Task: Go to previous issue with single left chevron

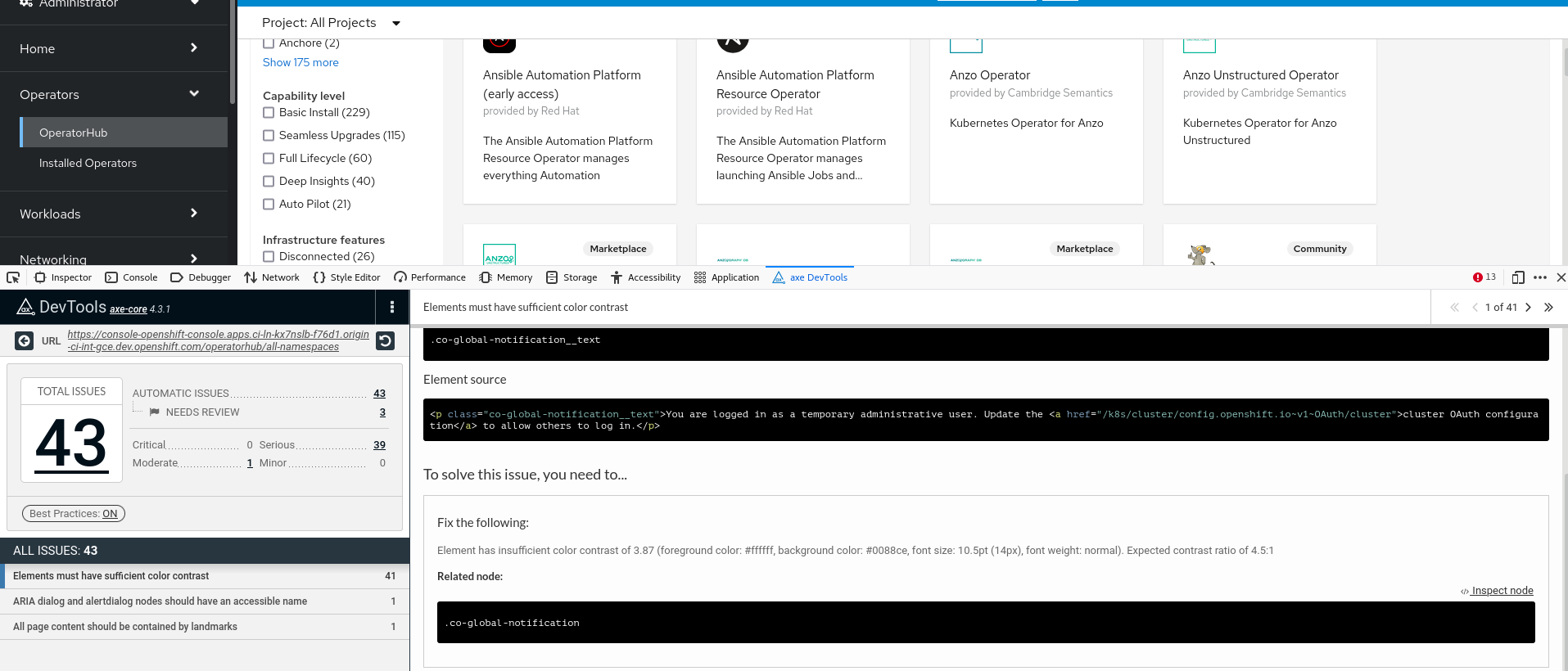Action: coord(1475,308)
